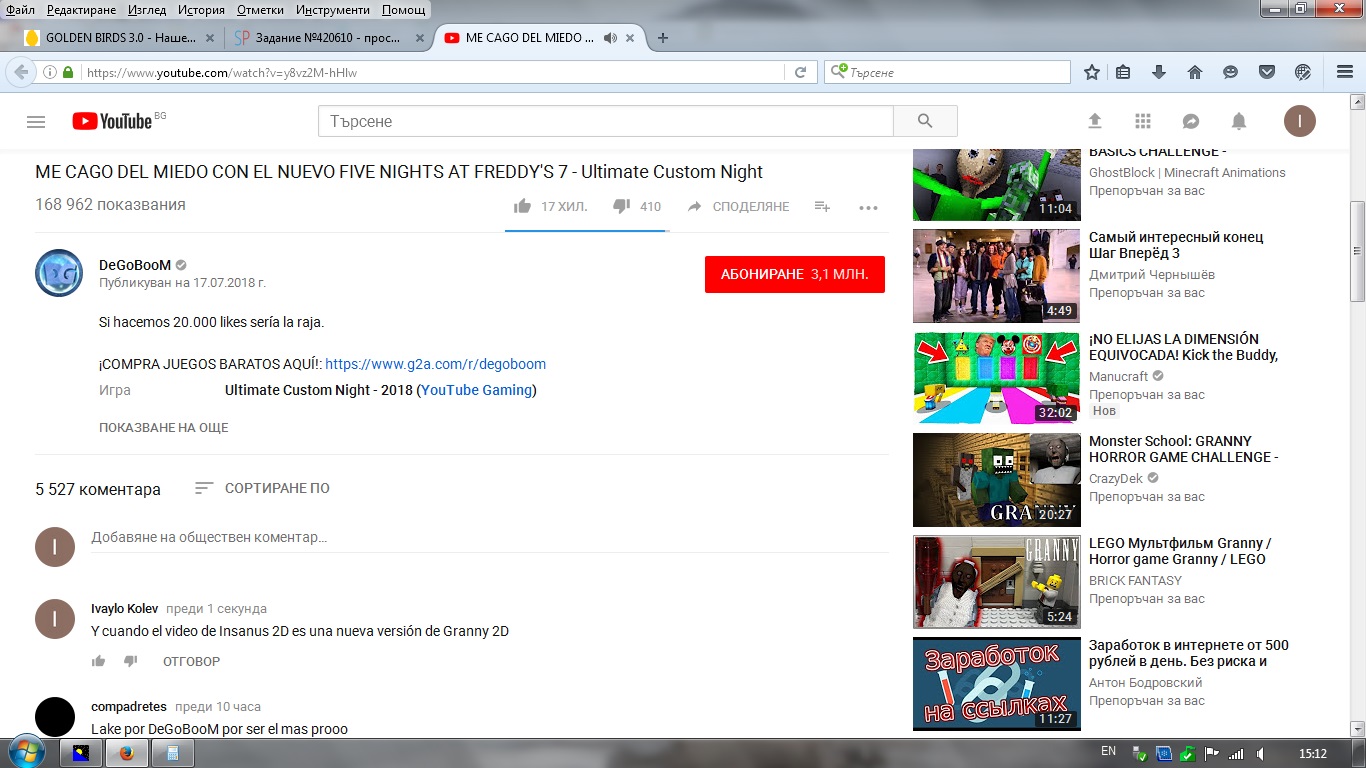Click the Firefox Търсене search box

(x=947, y=72)
